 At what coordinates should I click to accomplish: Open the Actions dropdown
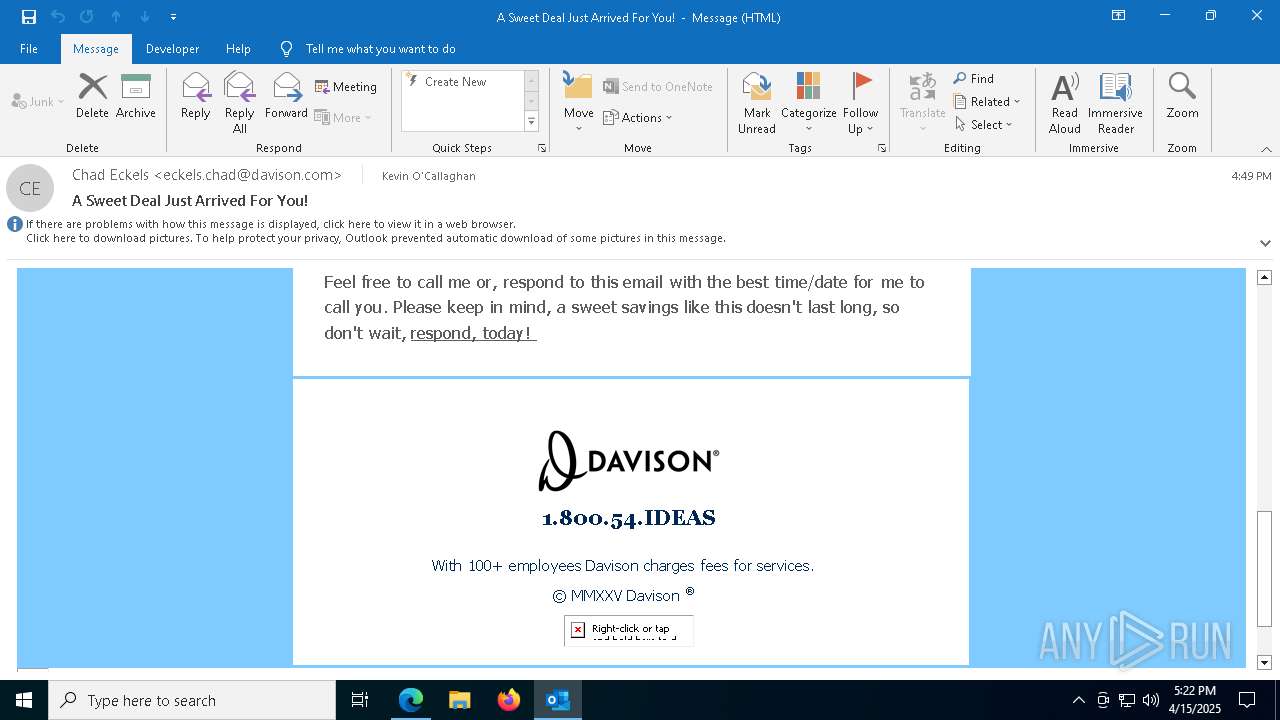point(638,117)
